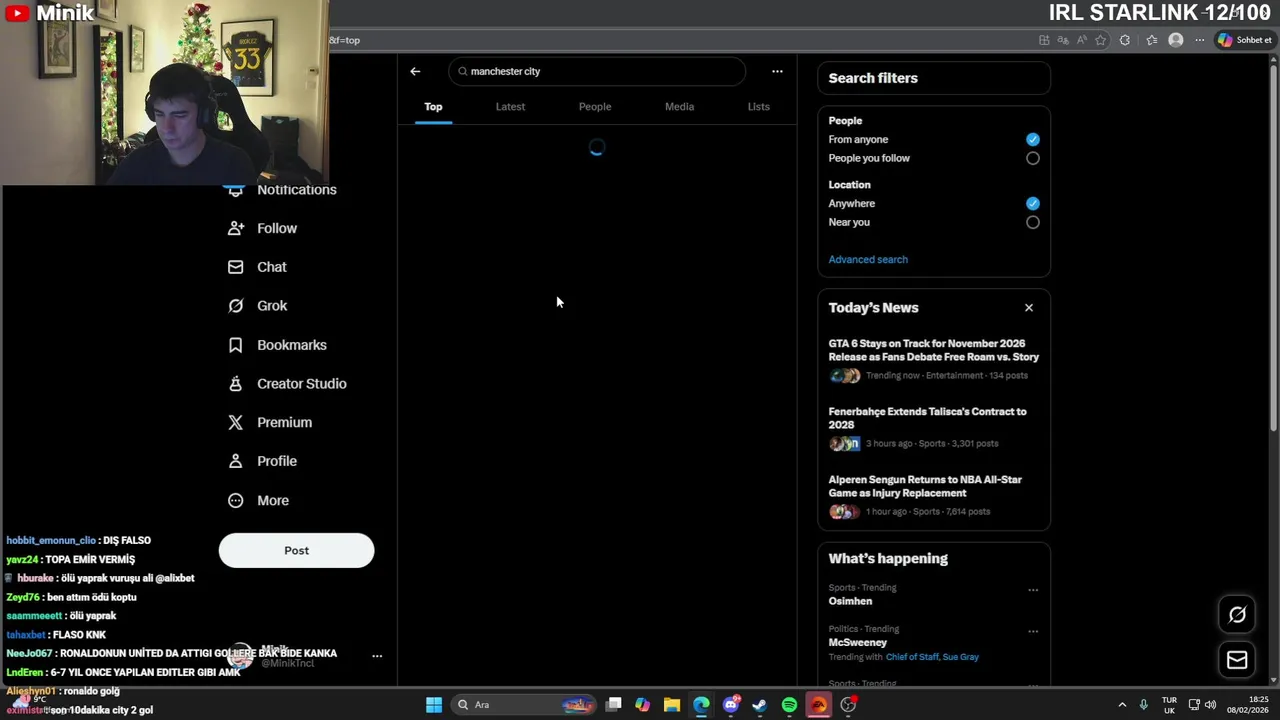Switch to the Top tab
The width and height of the screenshot is (1280, 720).
433,106
